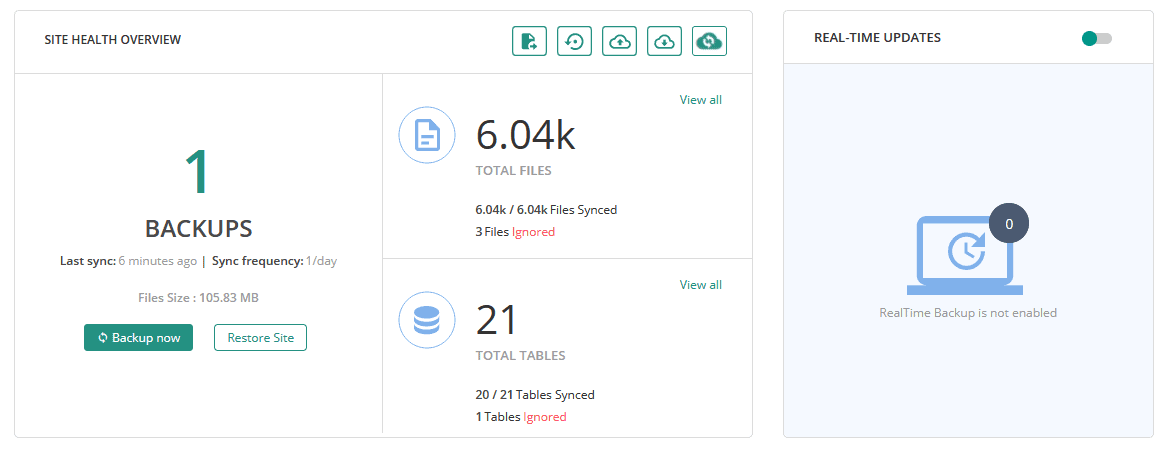Open View all for Total Files
This screenshot has height=455, width=1171.
coord(701,99)
